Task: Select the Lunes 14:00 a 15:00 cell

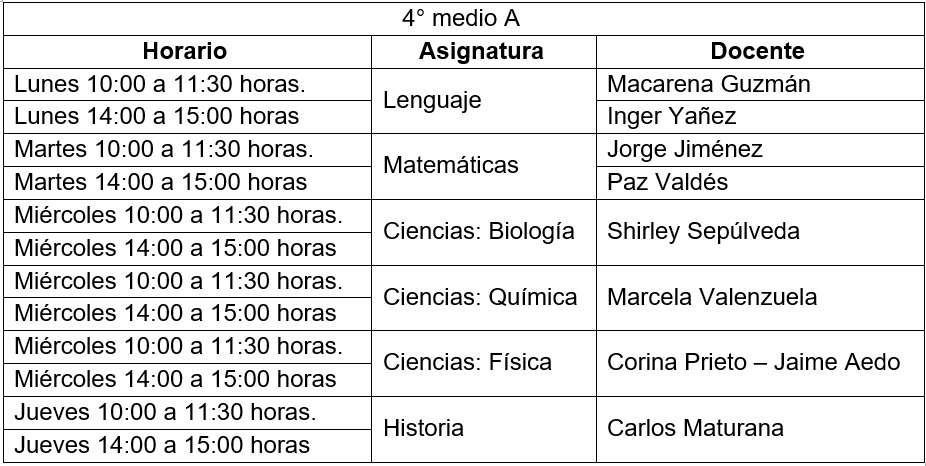Action: tap(156, 116)
